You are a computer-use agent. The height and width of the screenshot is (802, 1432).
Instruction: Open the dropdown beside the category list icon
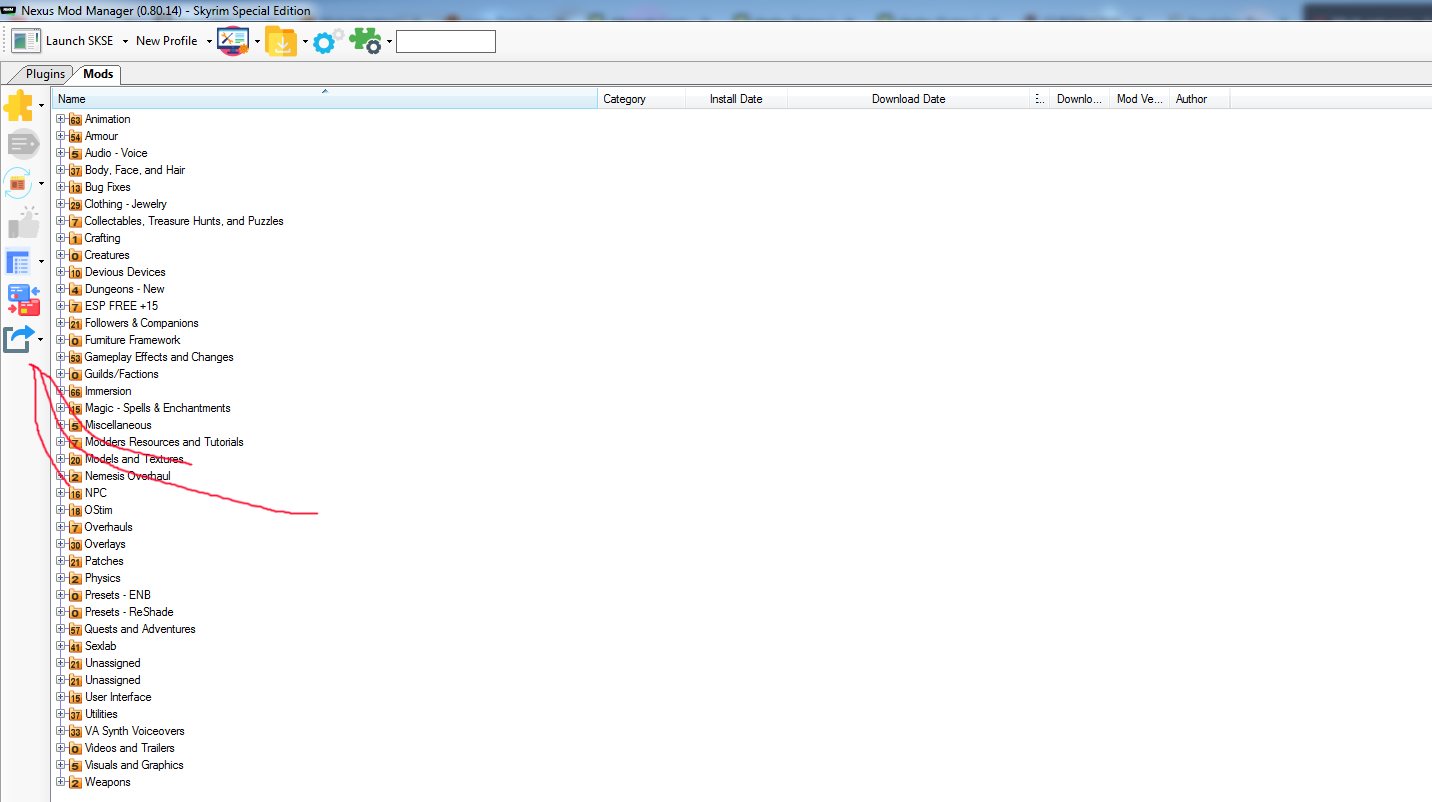41,262
